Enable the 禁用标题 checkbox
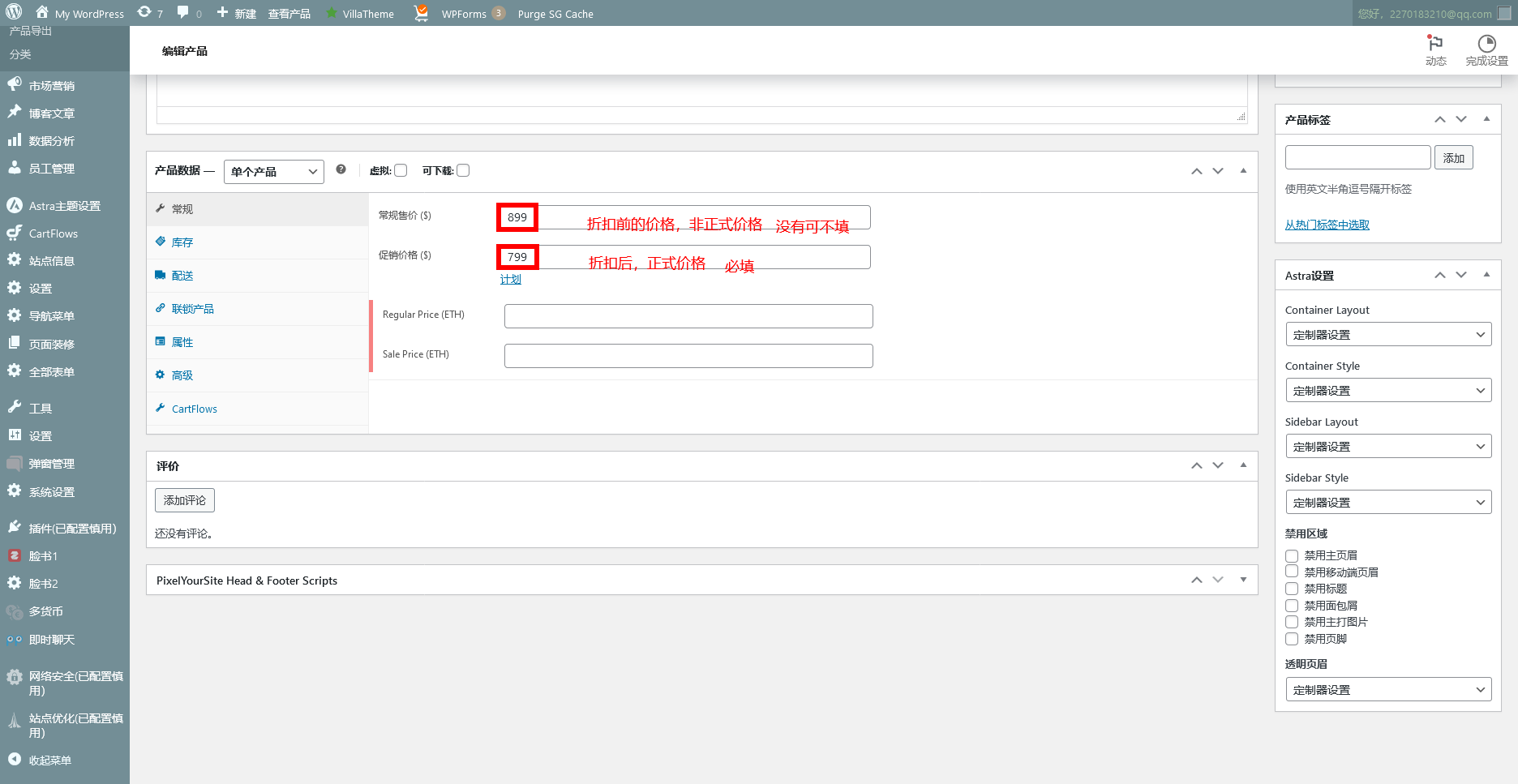 pyautogui.click(x=1292, y=589)
